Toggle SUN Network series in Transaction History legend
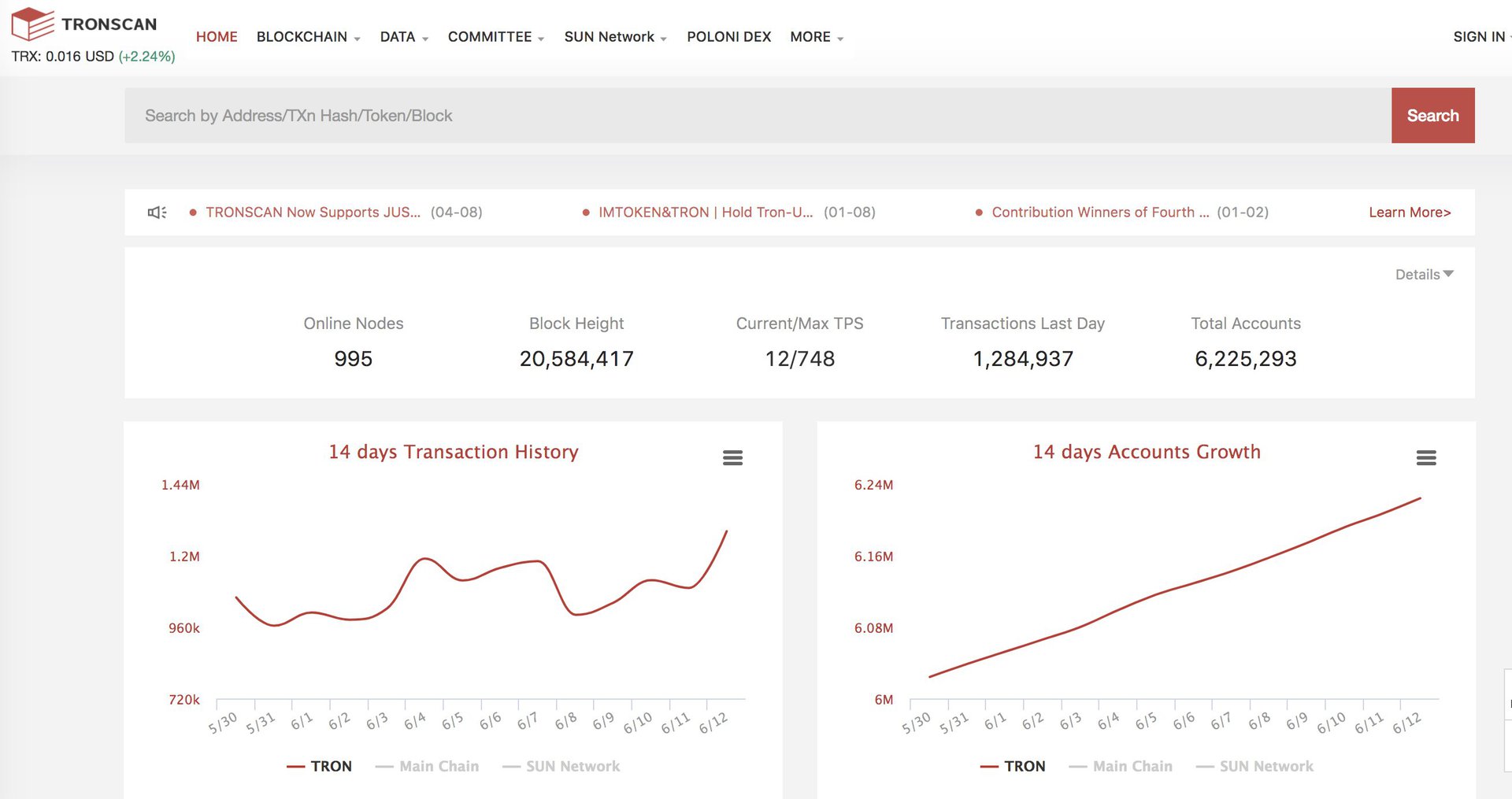The height and width of the screenshot is (799, 1512). tap(561, 766)
